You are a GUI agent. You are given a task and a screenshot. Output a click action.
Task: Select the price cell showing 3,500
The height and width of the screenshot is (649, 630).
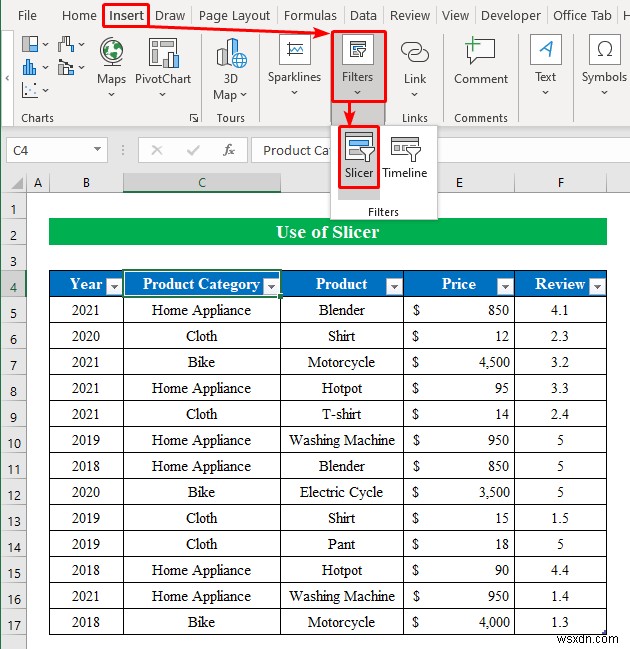(459, 492)
